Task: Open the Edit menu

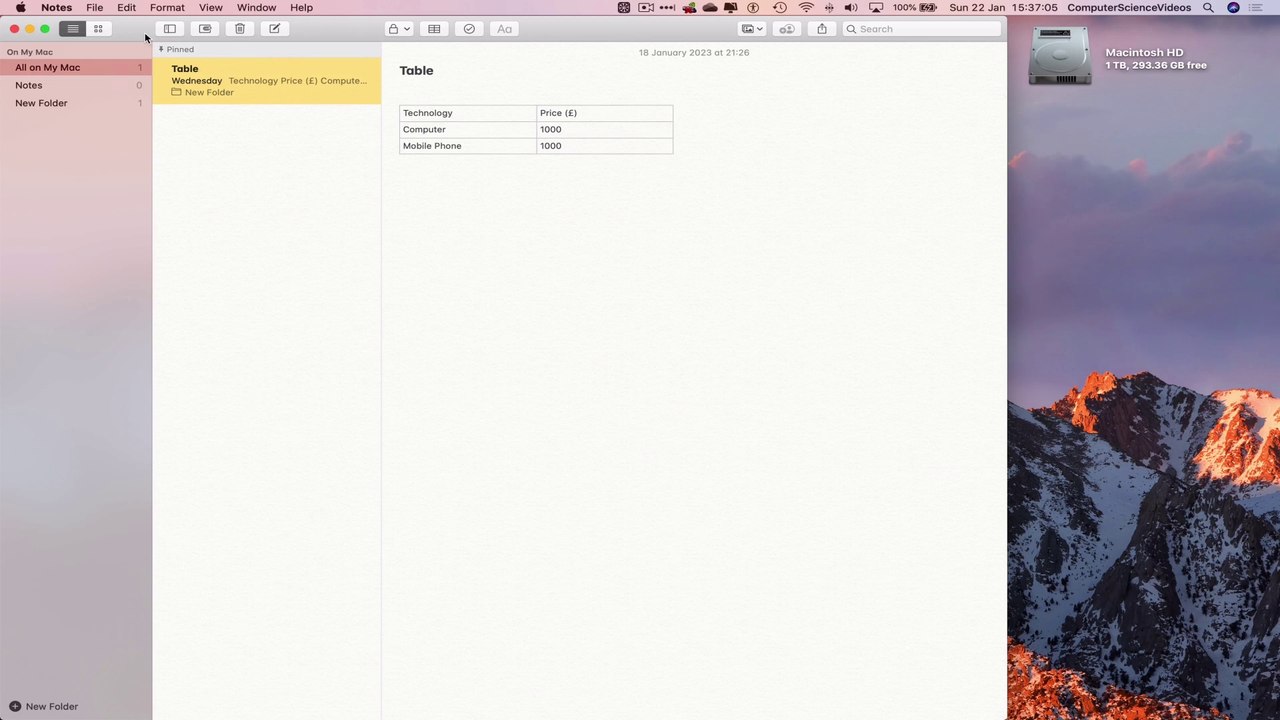Action: click(x=126, y=7)
